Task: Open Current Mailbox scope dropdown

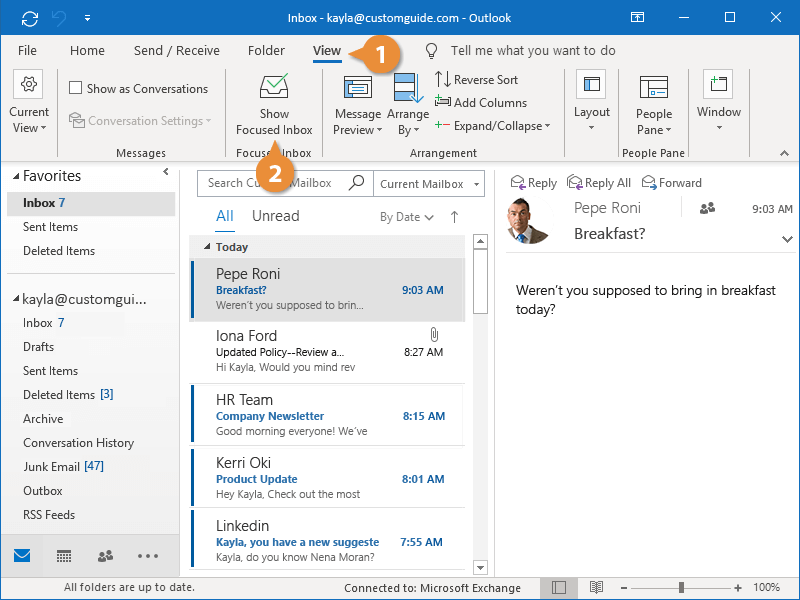Action: tap(429, 184)
